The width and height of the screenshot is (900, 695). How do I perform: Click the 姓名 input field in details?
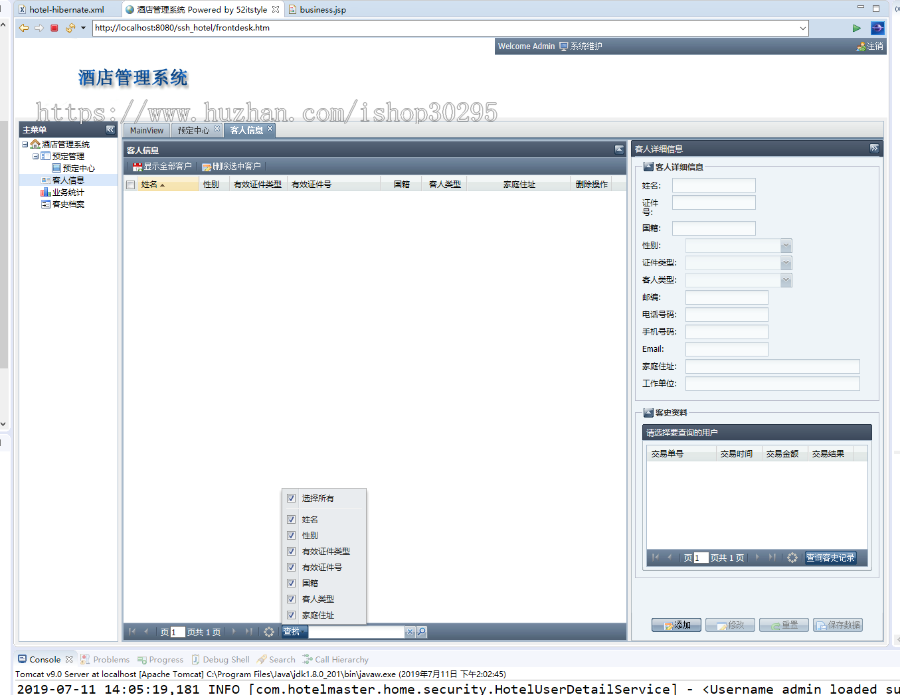pyautogui.click(x=713, y=185)
